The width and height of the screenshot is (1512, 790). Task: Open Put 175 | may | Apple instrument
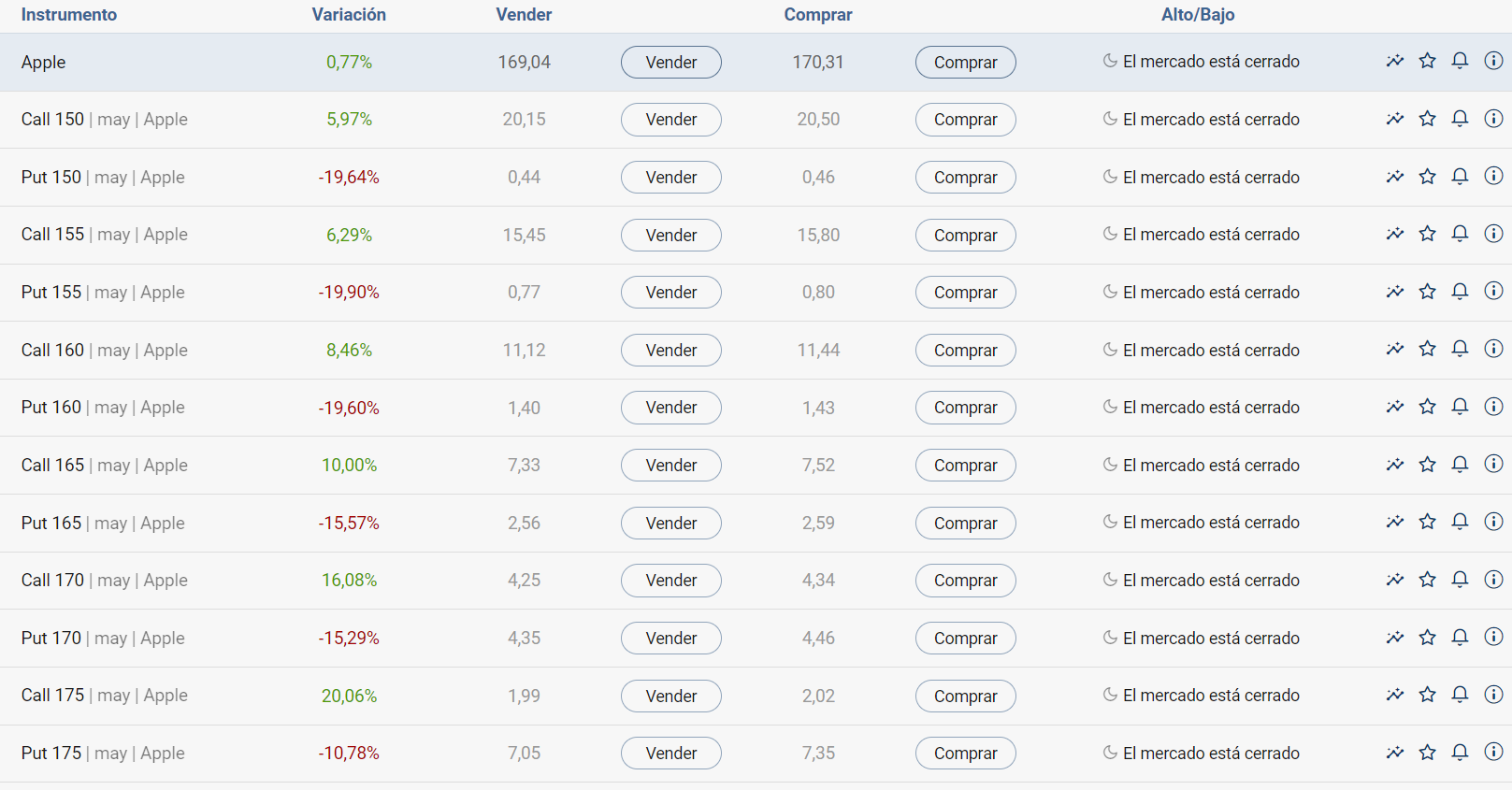tap(103, 754)
